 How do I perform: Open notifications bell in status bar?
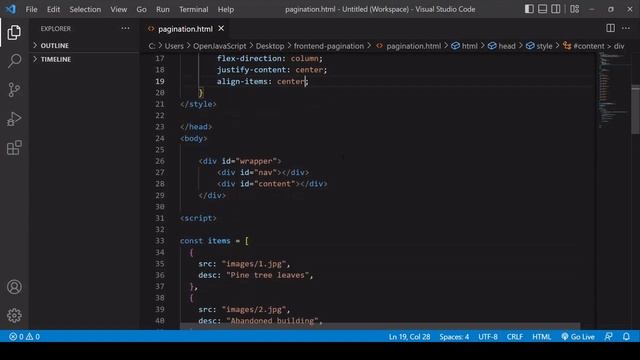click(626, 337)
